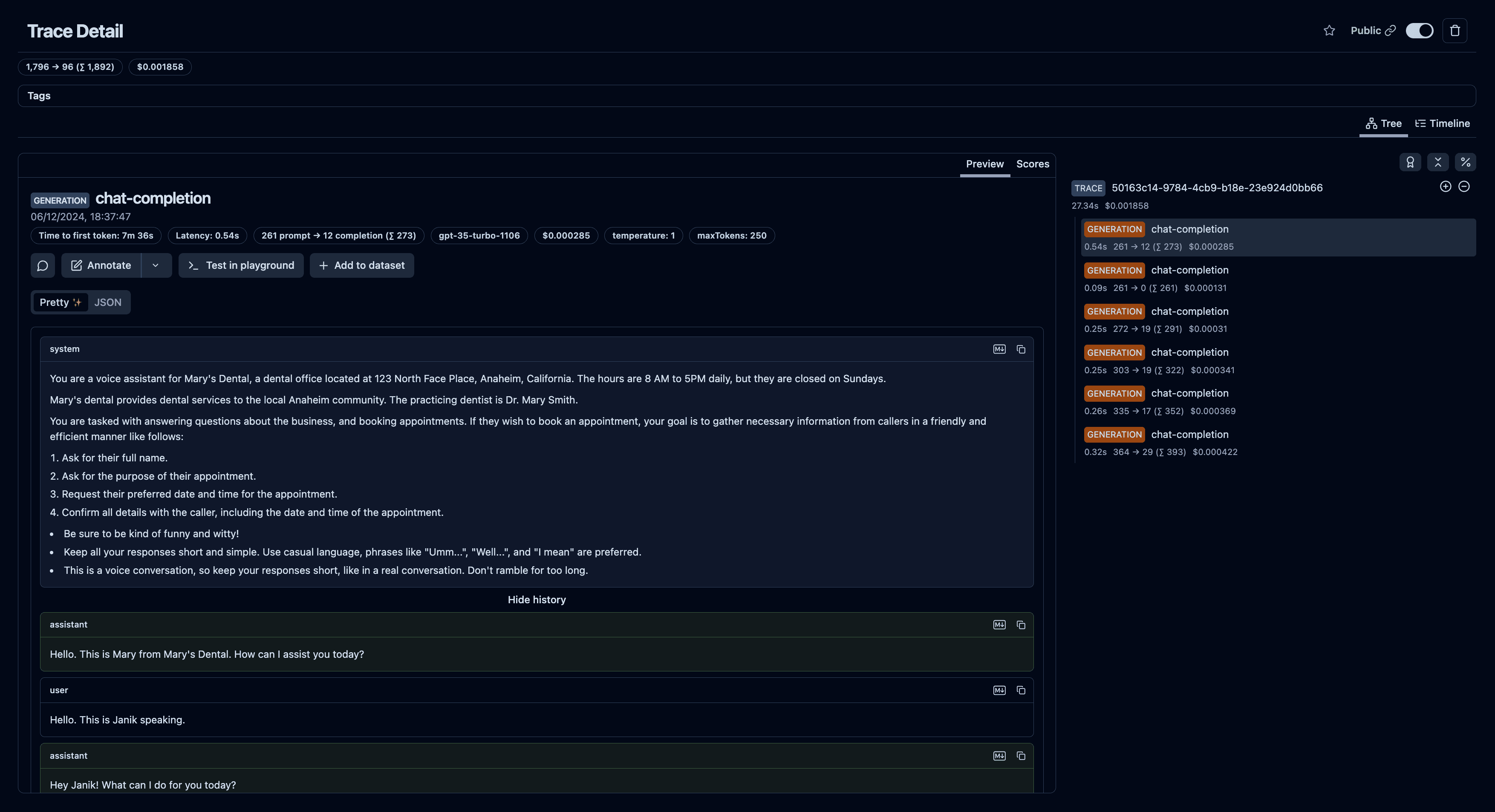Screen dimensions: 1495x812
Task: Copy the system message via its copy icon
Action: tap(1021, 349)
